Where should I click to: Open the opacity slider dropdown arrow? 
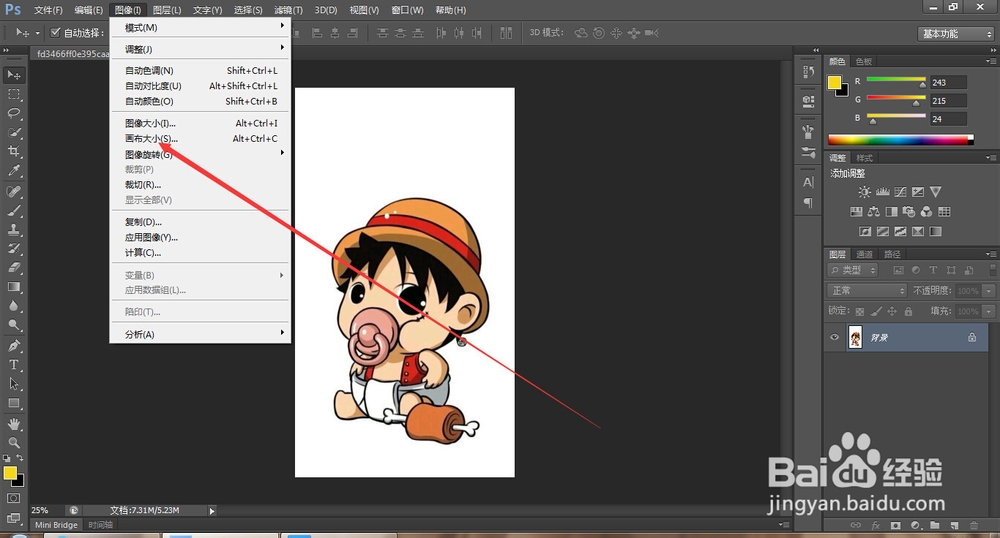(989, 291)
